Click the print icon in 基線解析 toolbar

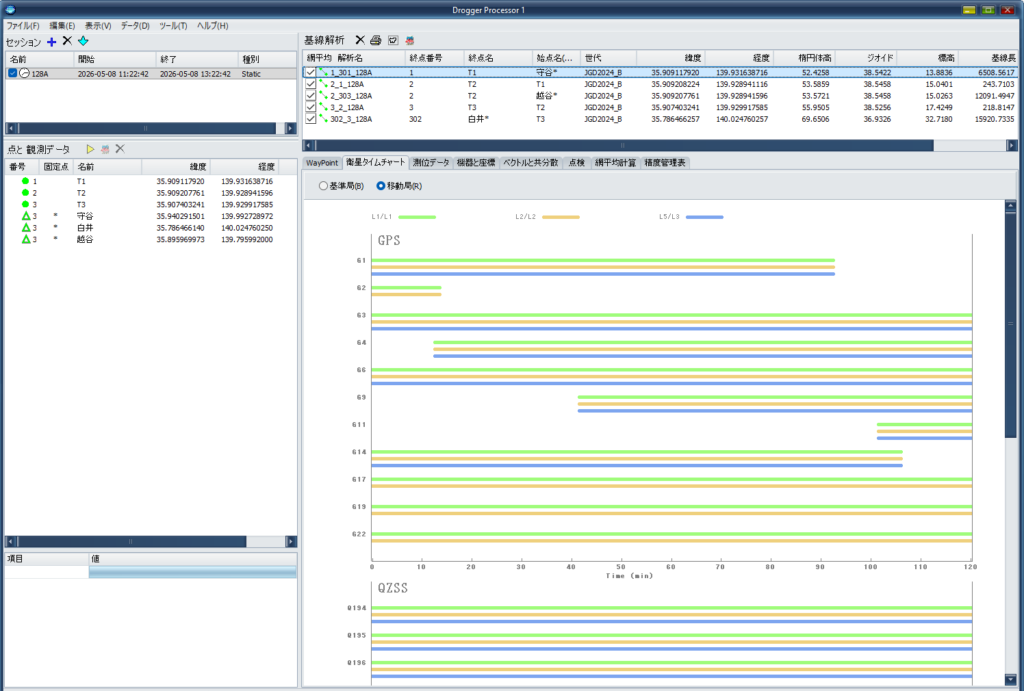point(376,40)
